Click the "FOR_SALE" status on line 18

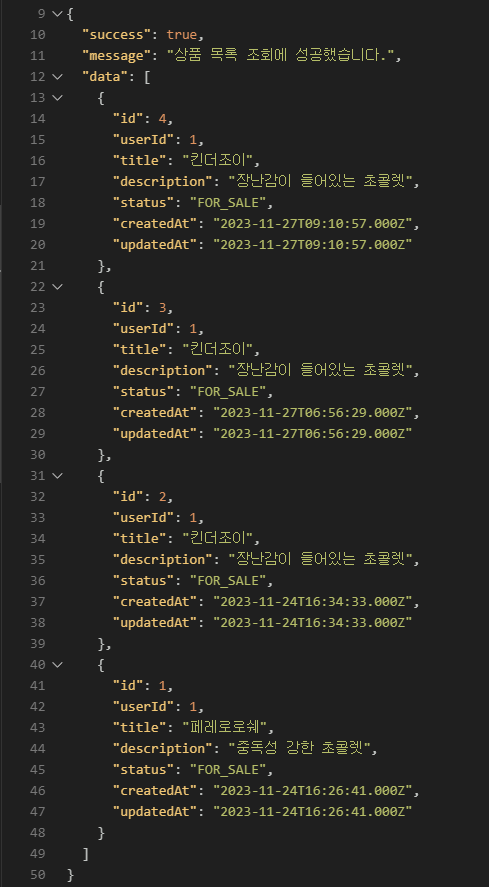228,203
